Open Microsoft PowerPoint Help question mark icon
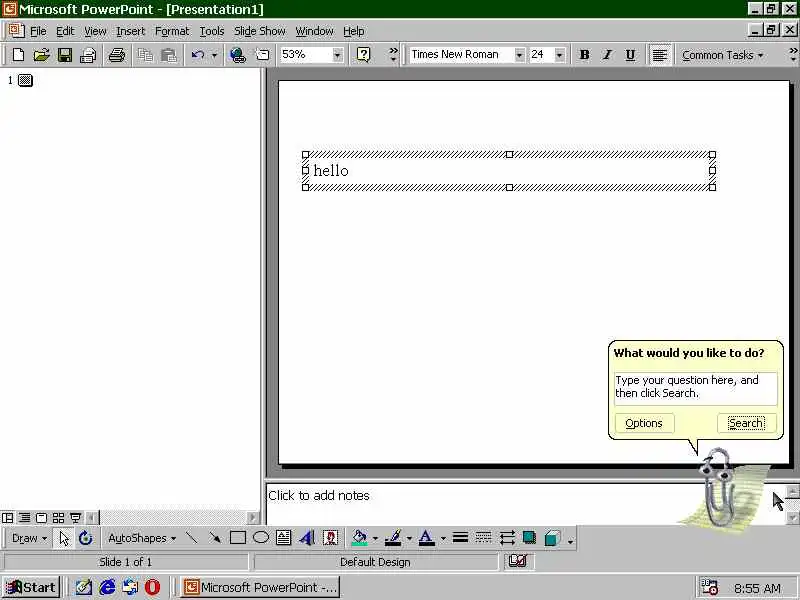 pos(363,55)
